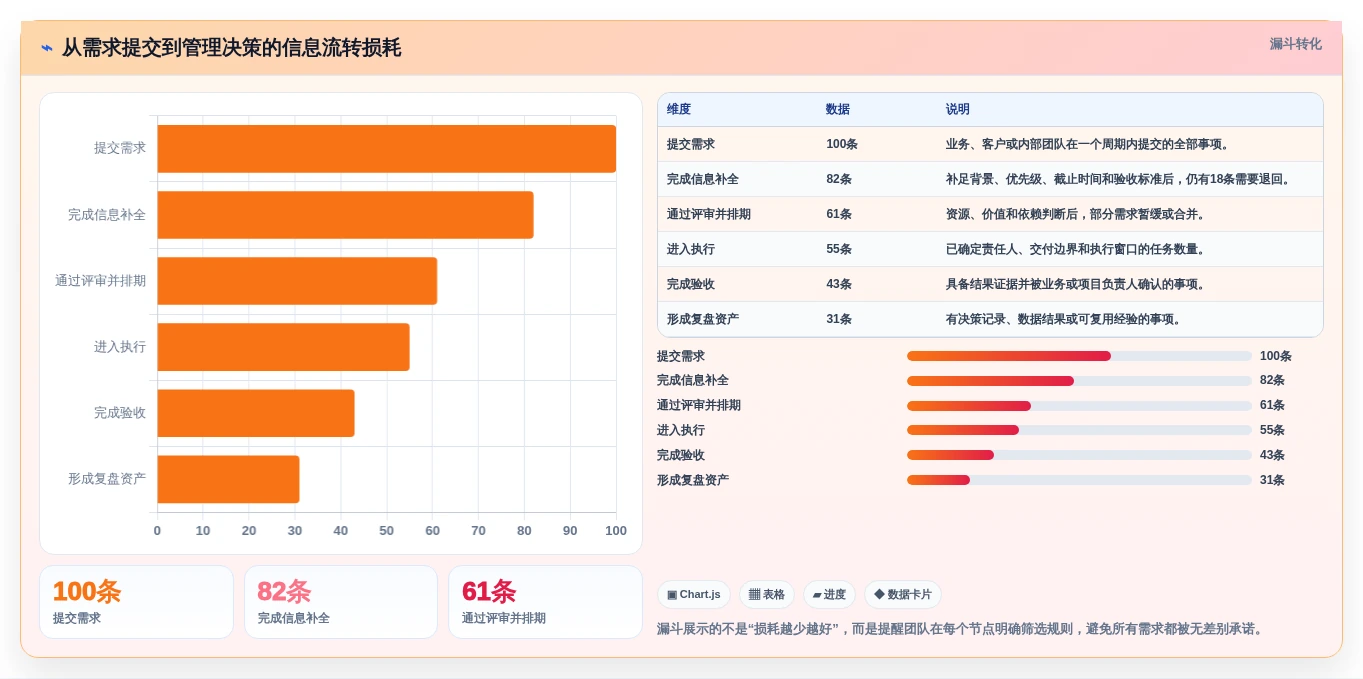
Task: Click the 43条 value in the table
Action: pyautogui.click(x=839, y=284)
